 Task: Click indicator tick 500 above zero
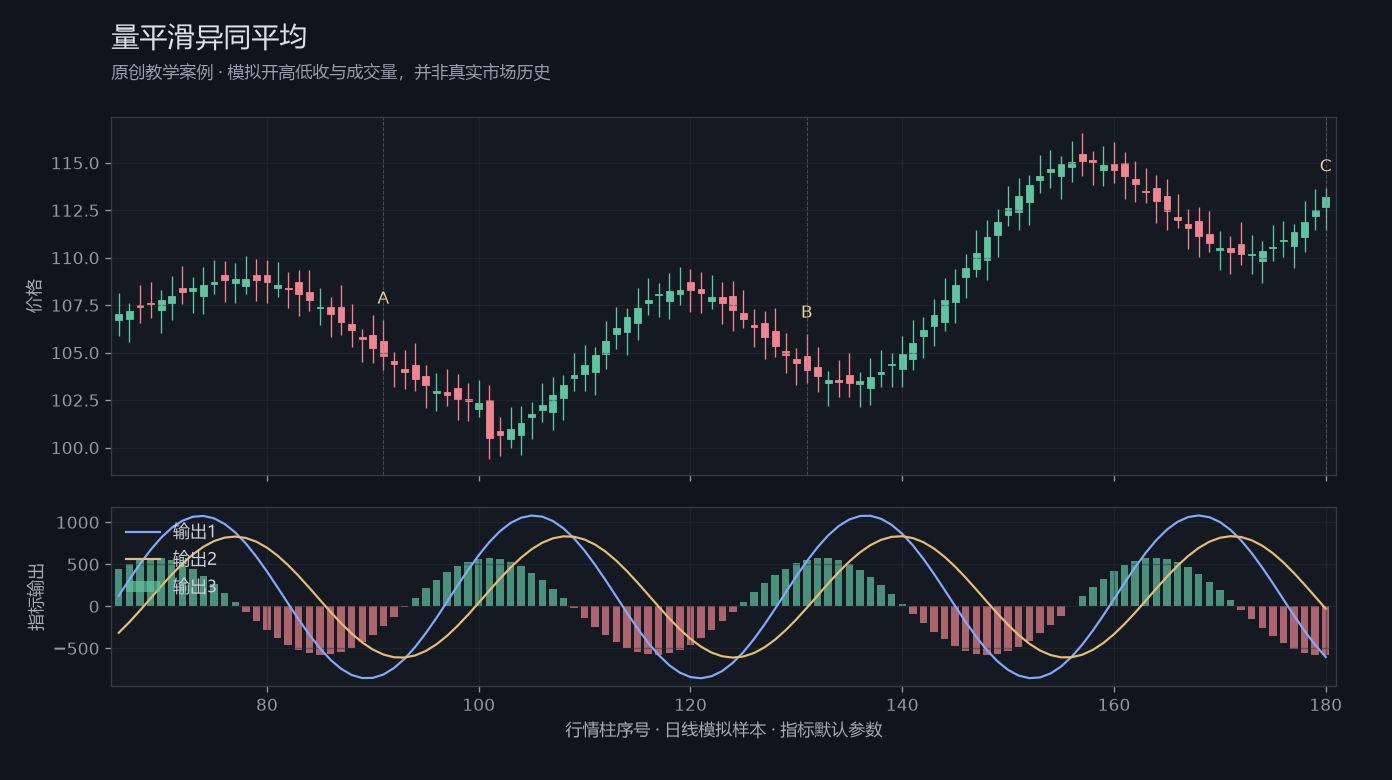coord(84,565)
